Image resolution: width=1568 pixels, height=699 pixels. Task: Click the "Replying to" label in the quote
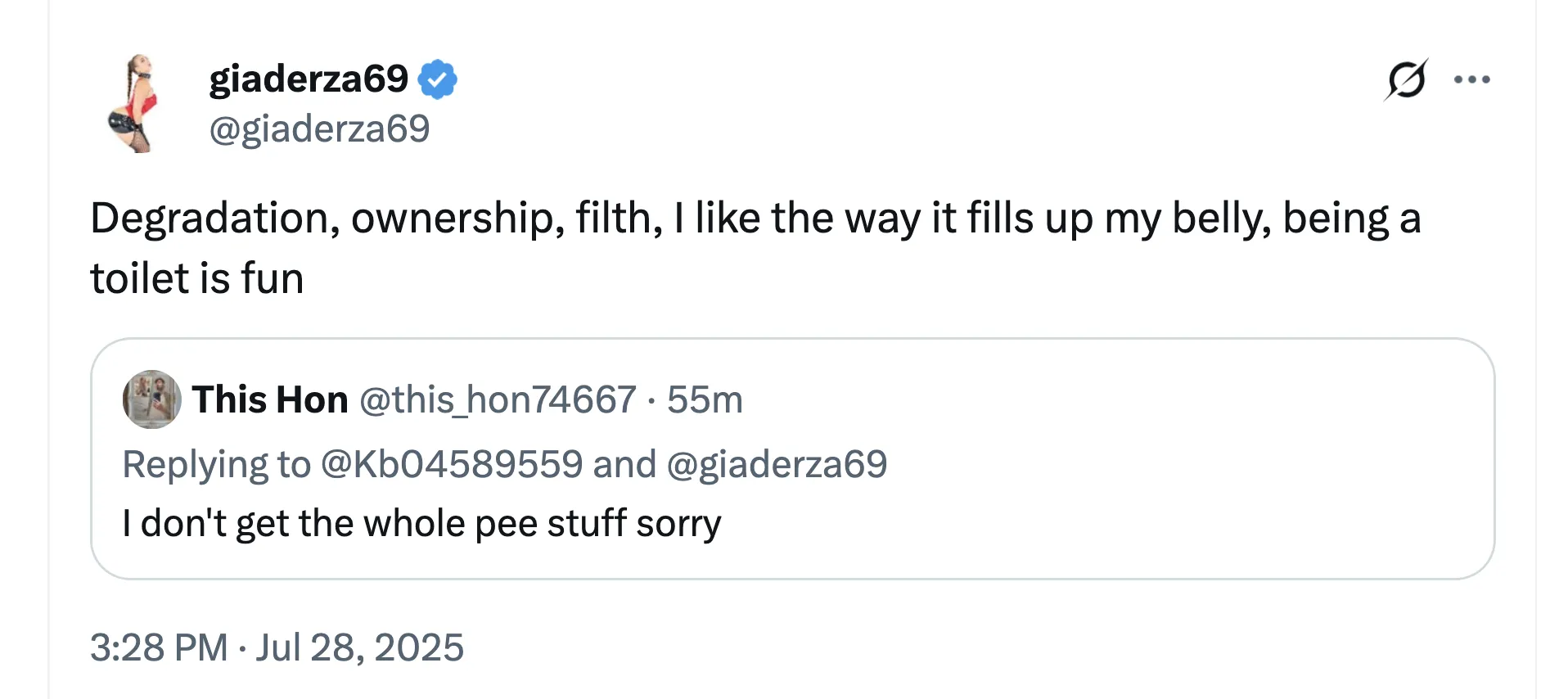[x=216, y=464]
